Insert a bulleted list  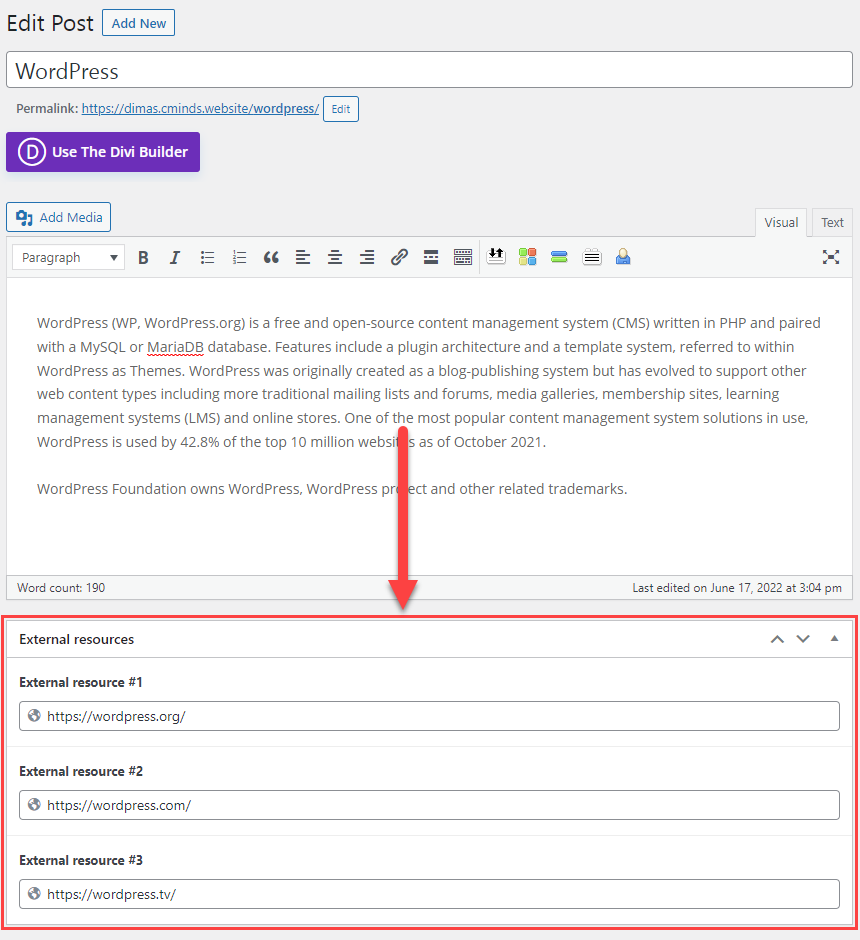point(207,258)
